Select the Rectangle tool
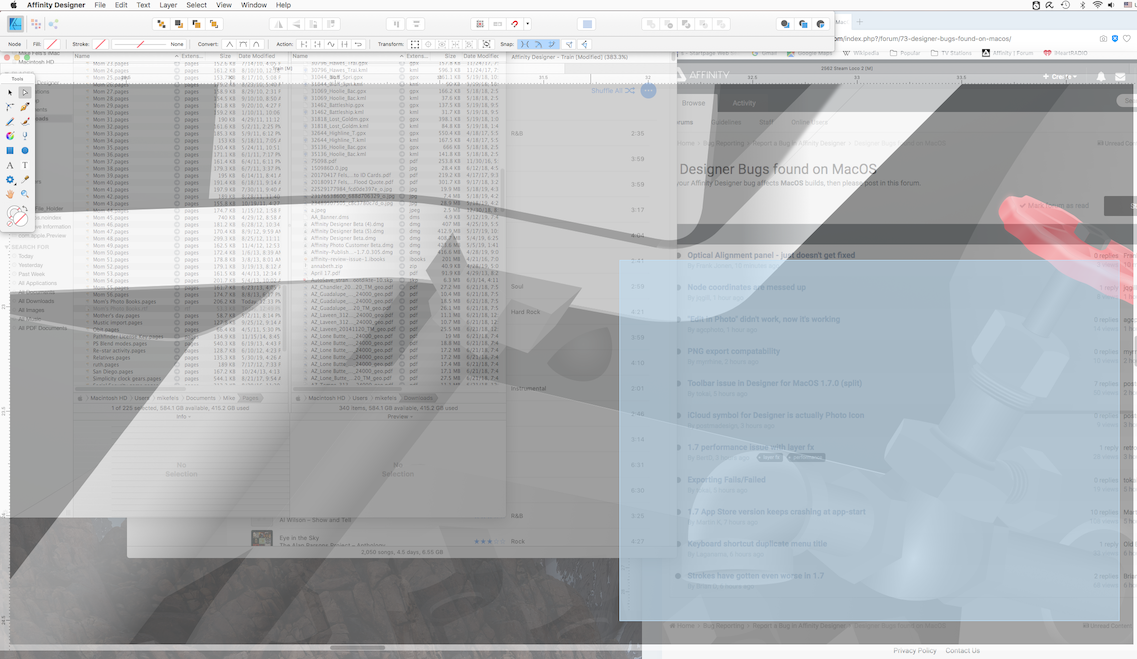1137x659 pixels. point(10,151)
